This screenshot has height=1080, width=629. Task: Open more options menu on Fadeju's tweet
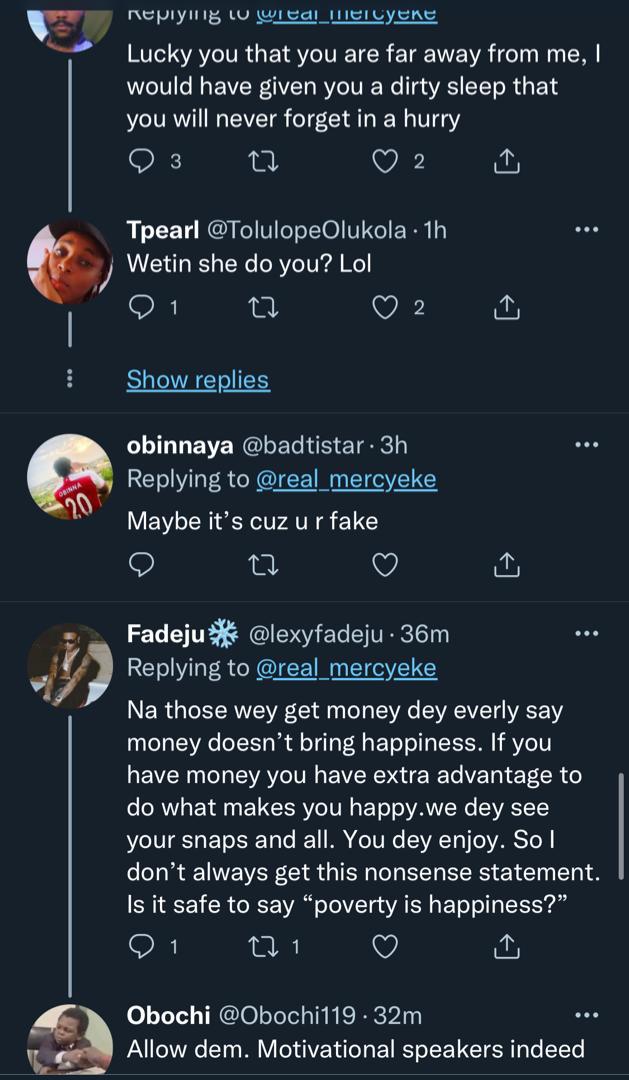coord(586,633)
